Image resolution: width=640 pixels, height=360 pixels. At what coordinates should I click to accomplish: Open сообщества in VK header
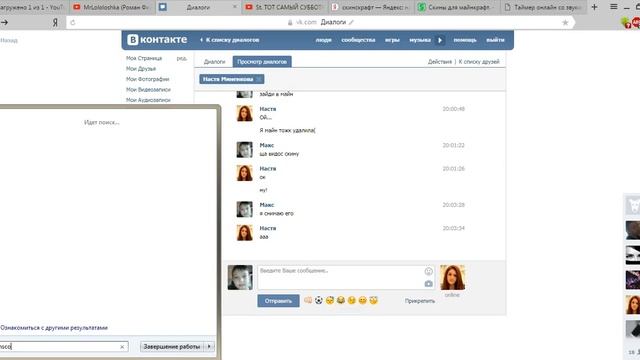tap(358, 40)
